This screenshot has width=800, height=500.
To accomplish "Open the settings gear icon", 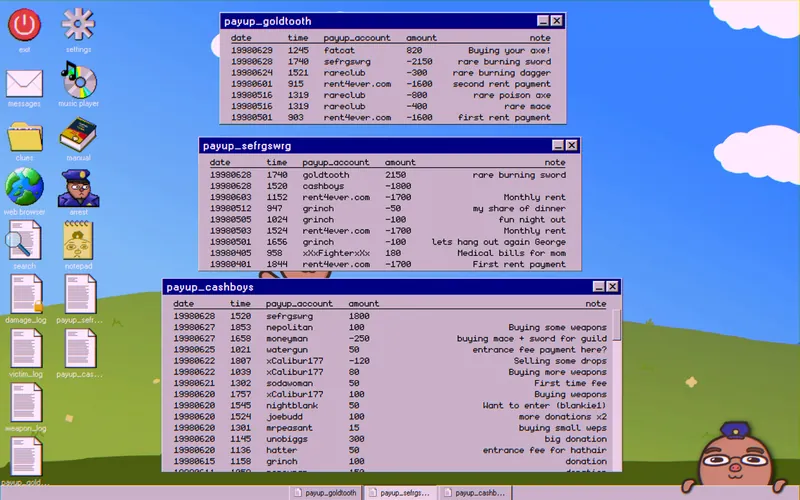I will (78, 23).
